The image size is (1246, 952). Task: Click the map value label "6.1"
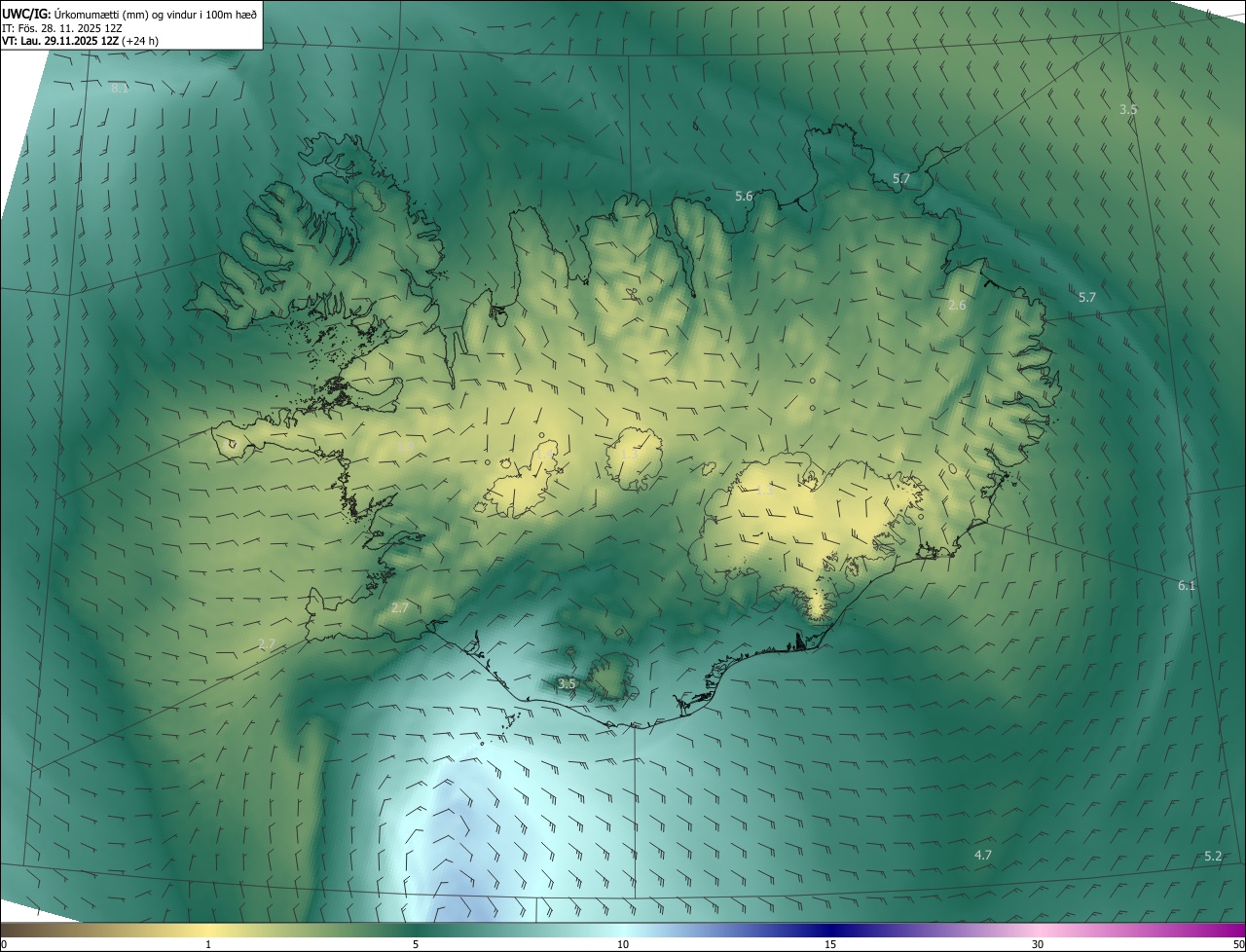1186,586
